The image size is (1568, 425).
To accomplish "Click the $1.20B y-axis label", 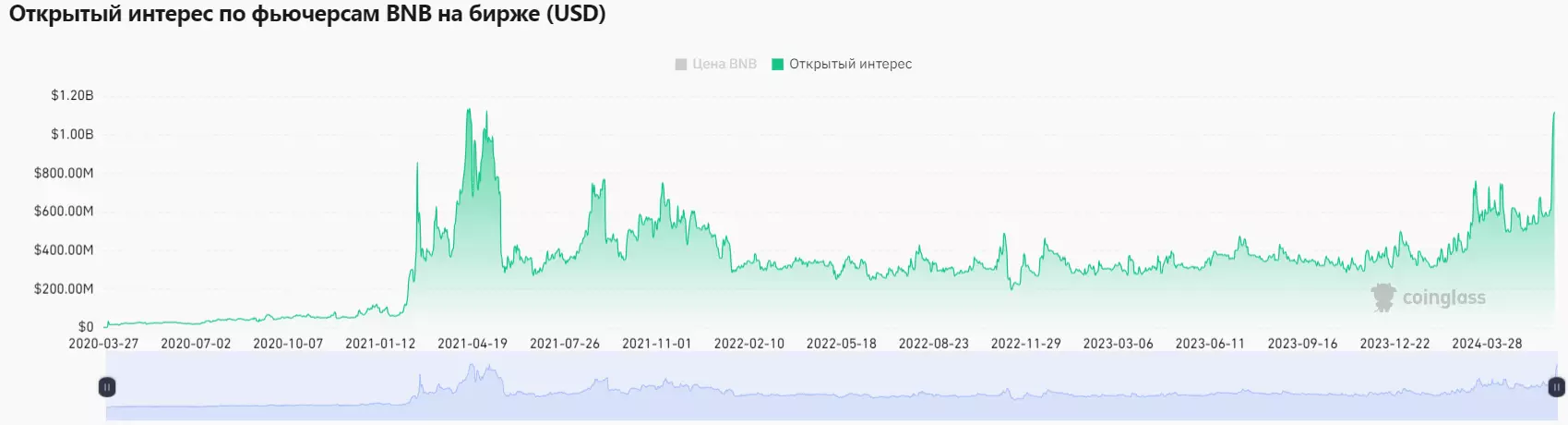I will click(72, 95).
